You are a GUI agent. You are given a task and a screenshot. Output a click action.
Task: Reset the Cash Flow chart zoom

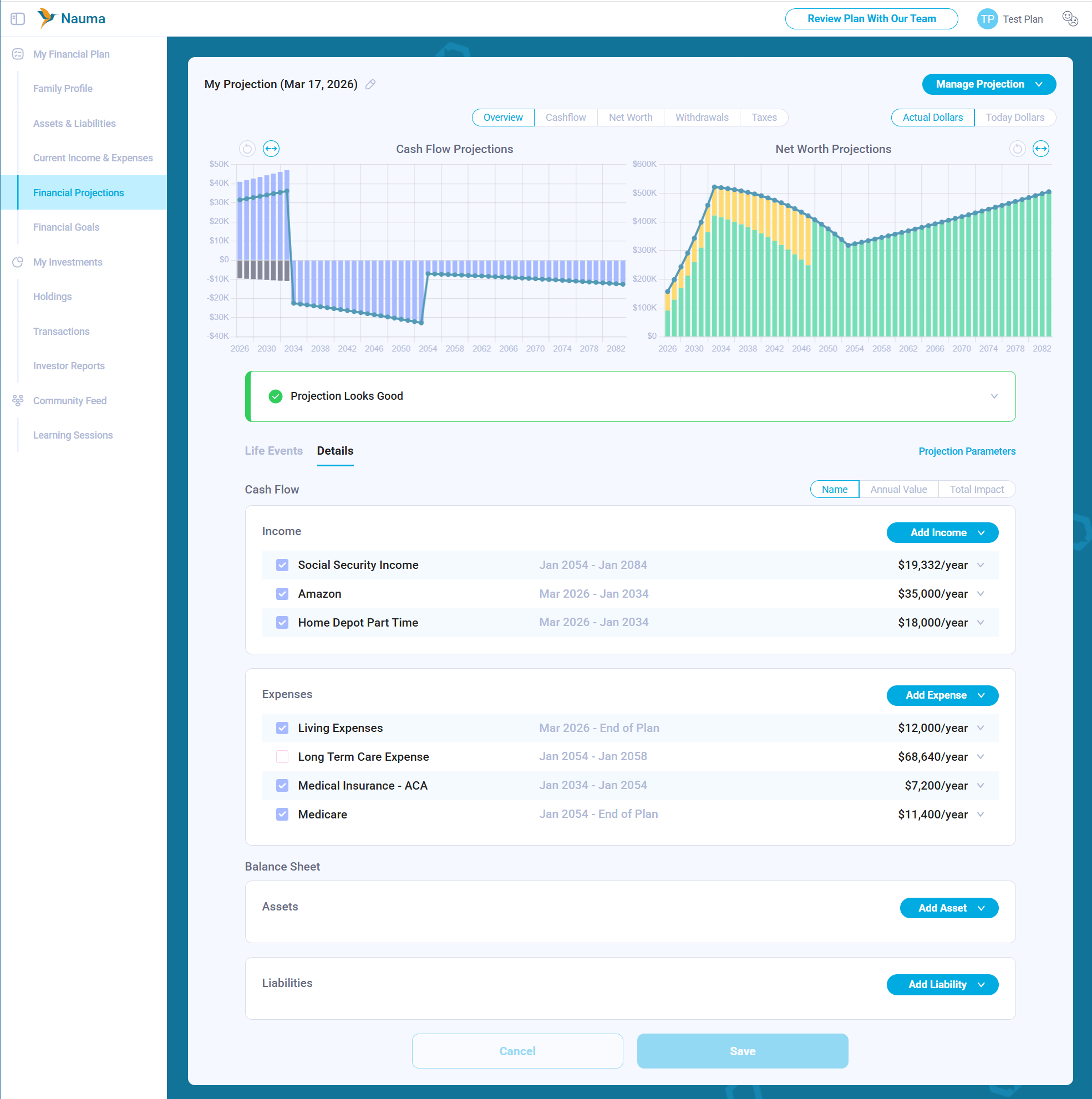(247, 149)
